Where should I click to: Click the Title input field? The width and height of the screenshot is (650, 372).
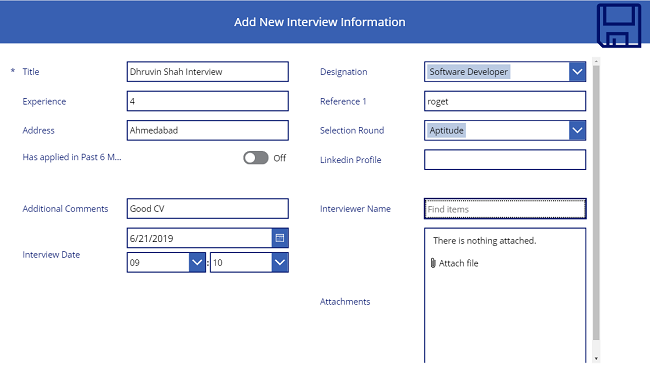pyautogui.click(x=208, y=72)
